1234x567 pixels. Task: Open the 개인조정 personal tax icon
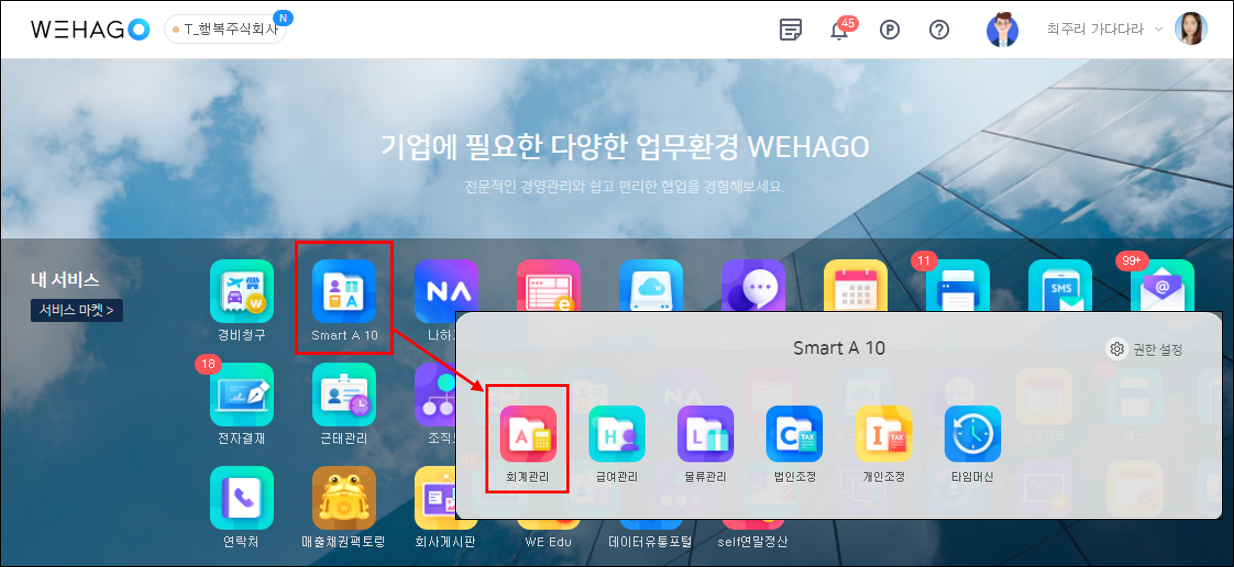click(883, 433)
